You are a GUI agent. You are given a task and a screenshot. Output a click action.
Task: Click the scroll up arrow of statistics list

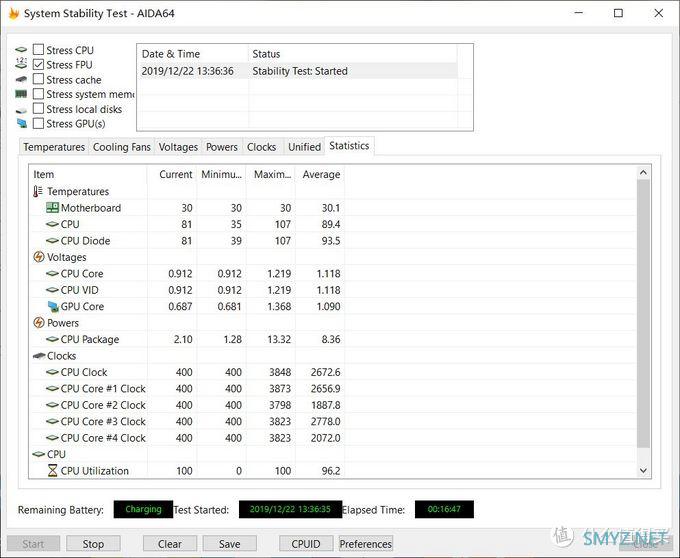coord(643,173)
